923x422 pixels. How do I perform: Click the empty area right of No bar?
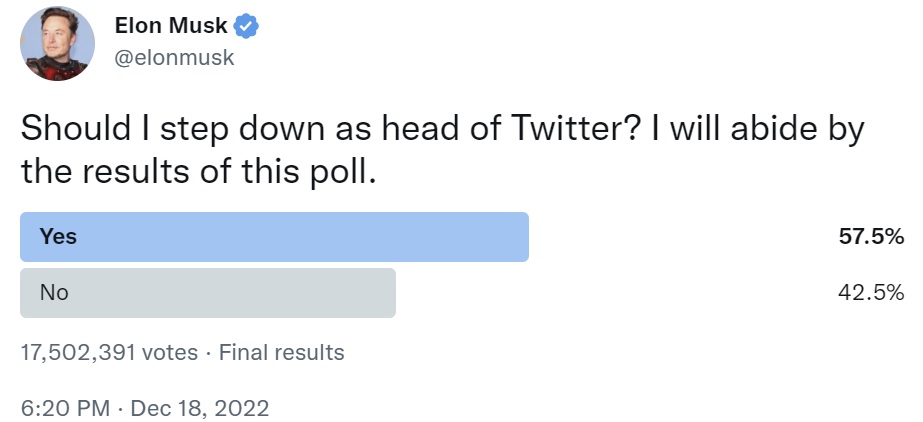610,293
